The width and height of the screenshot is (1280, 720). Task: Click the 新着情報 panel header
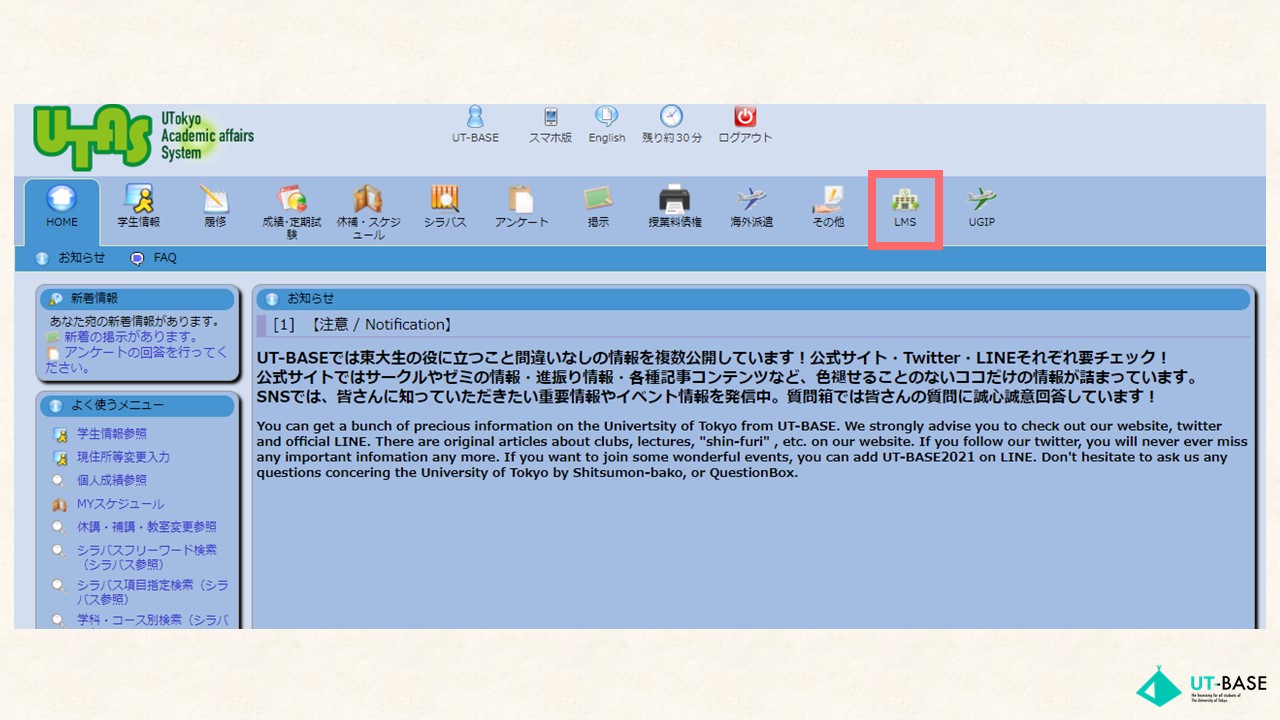coord(138,298)
